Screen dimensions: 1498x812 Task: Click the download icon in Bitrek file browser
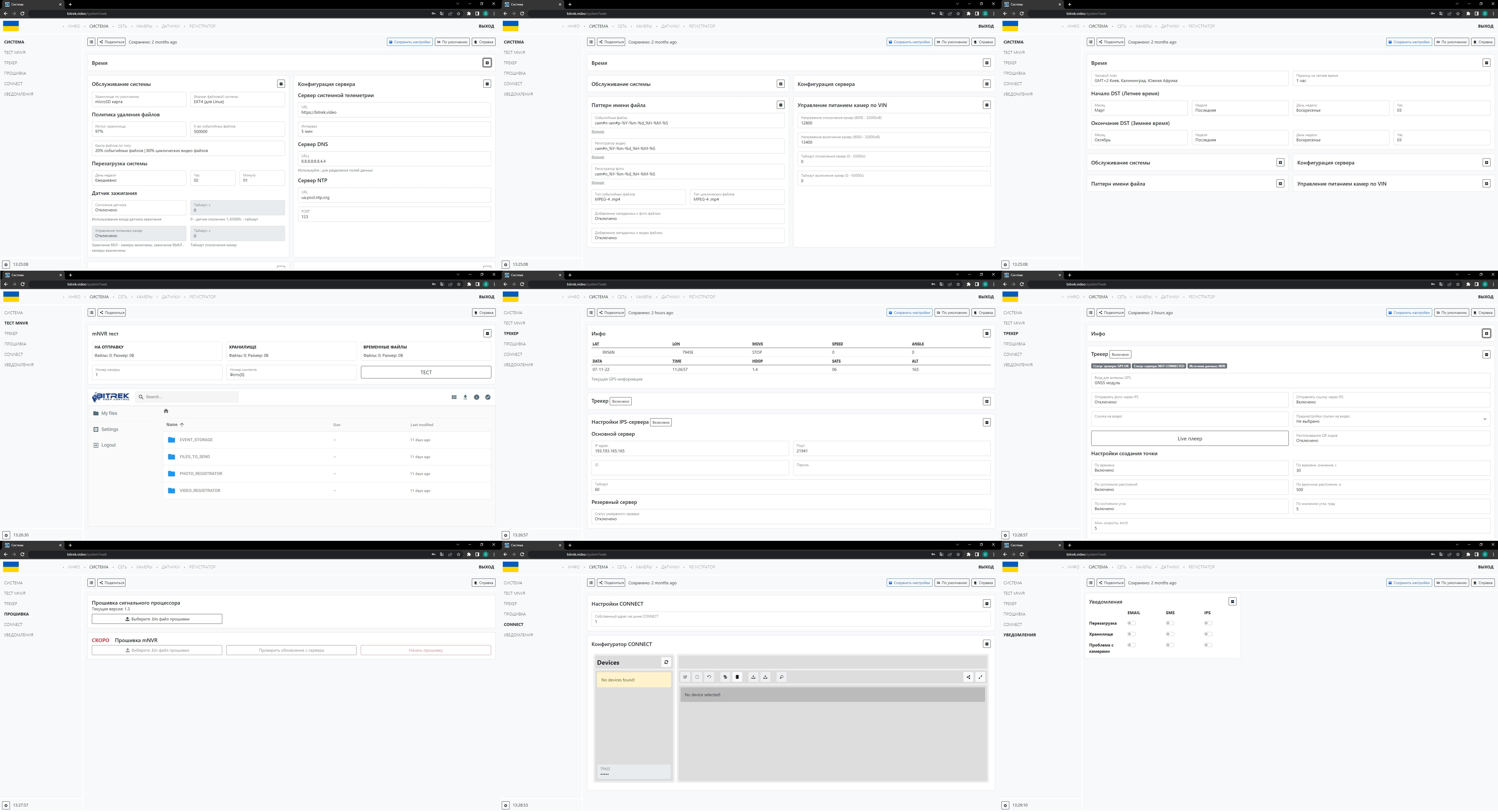tap(465, 397)
